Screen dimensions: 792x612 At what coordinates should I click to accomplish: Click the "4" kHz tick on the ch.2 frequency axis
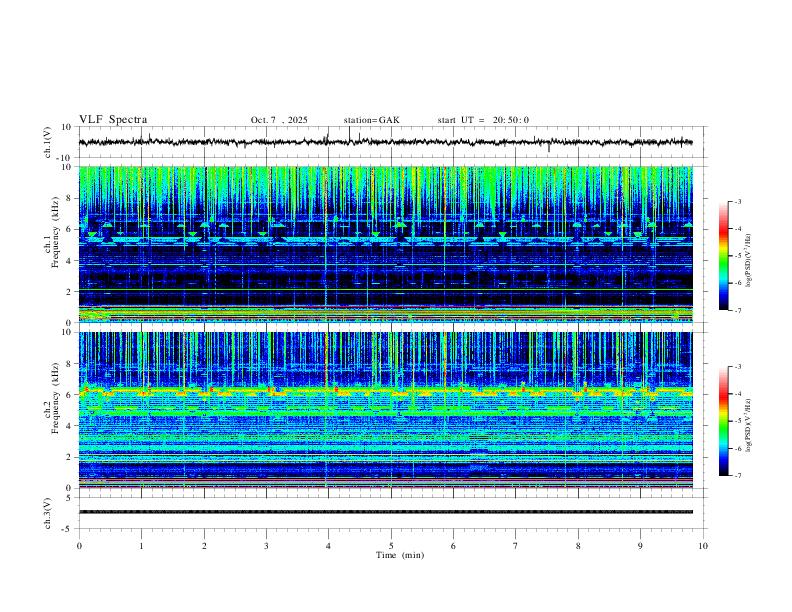tap(70, 426)
